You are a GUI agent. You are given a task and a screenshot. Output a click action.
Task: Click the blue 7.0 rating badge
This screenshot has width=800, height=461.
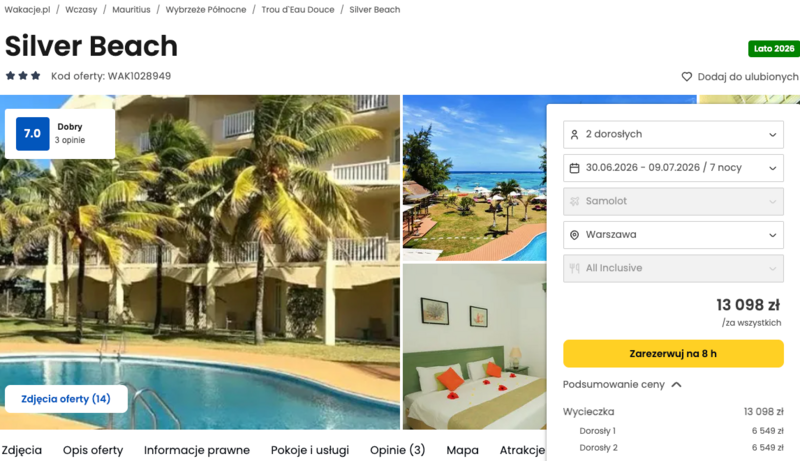click(33, 134)
